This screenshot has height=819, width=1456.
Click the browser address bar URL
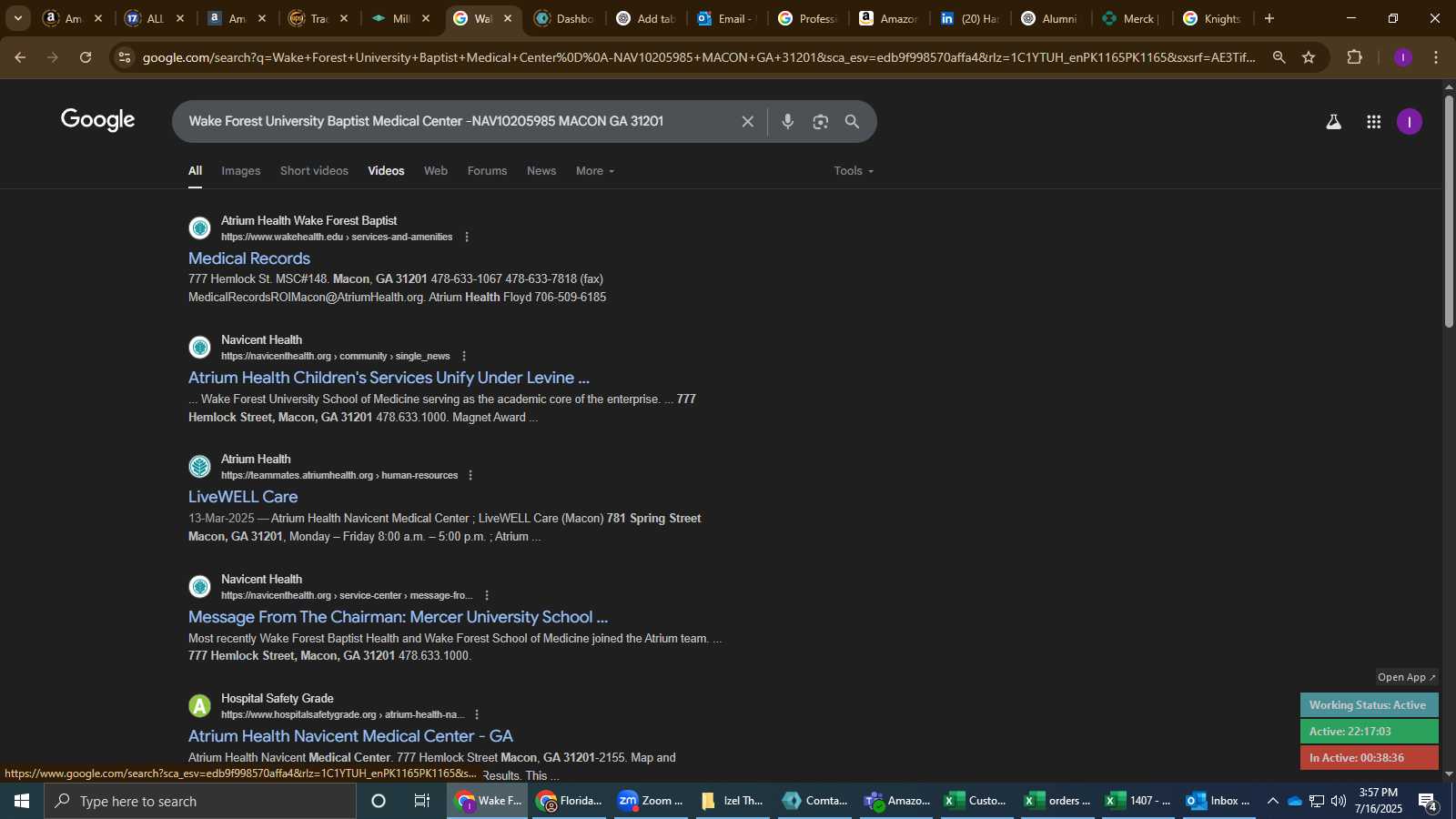pos(699,57)
